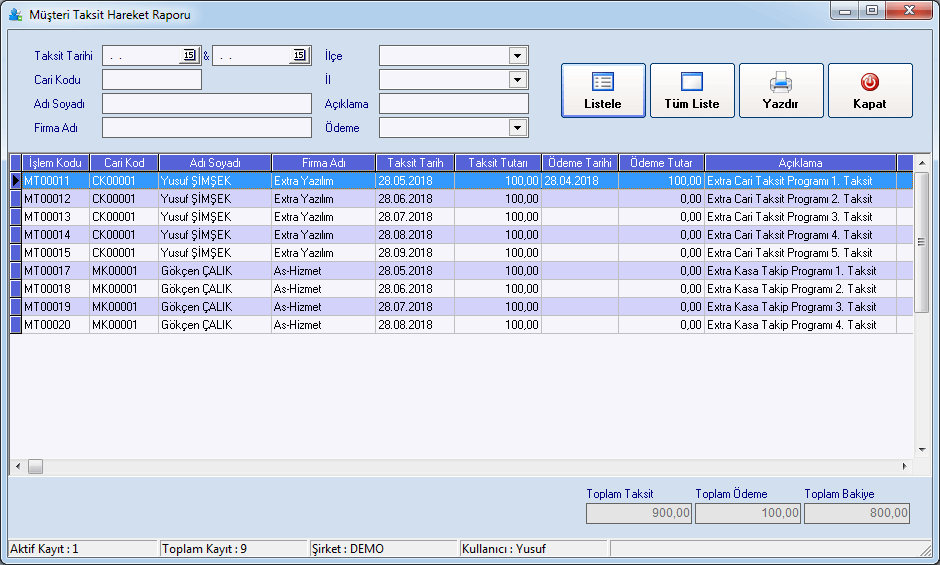The height and width of the screenshot is (565, 940).
Task: Click the Yazdır print button
Action: coord(781,91)
